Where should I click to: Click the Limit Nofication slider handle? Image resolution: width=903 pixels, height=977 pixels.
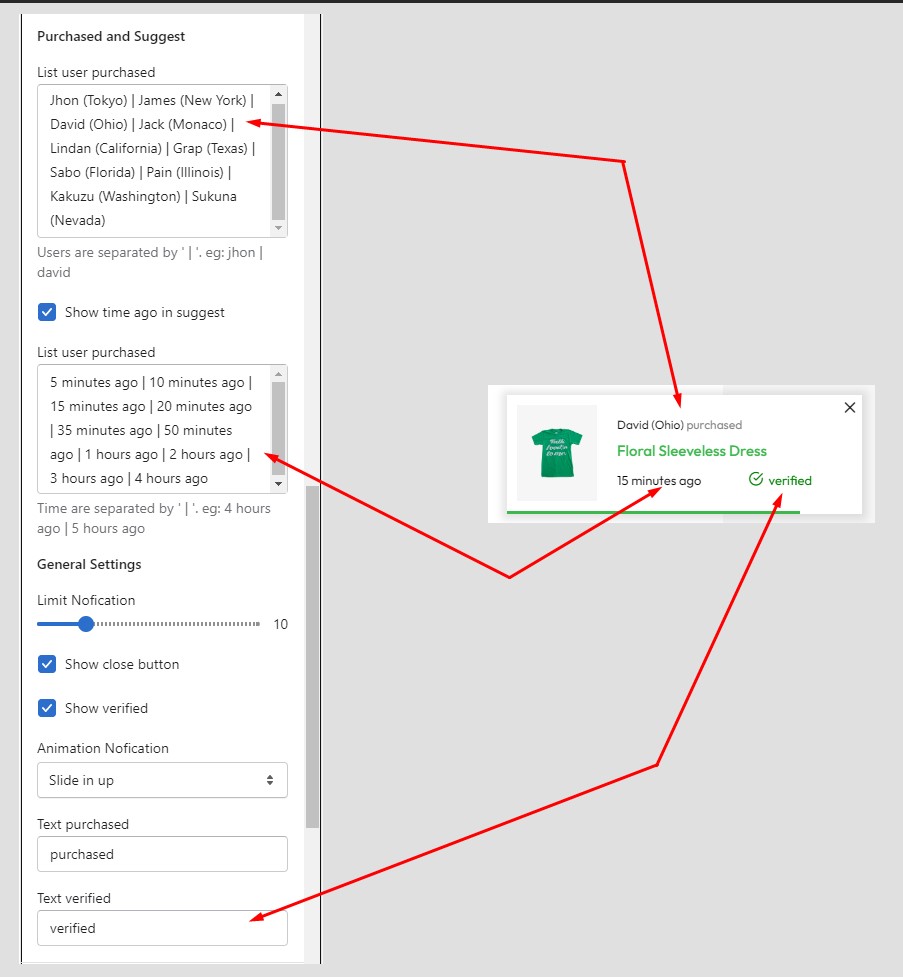(86, 624)
